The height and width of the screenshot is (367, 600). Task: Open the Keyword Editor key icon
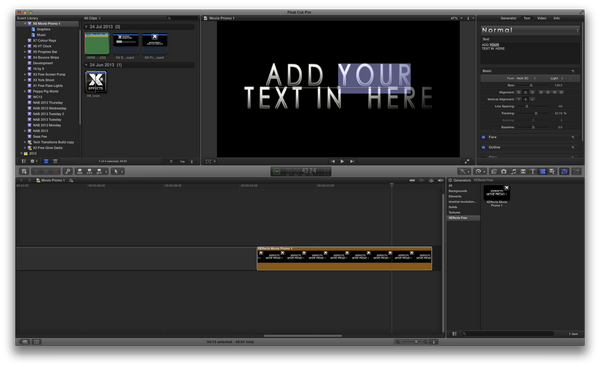pyautogui.click(x=68, y=171)
